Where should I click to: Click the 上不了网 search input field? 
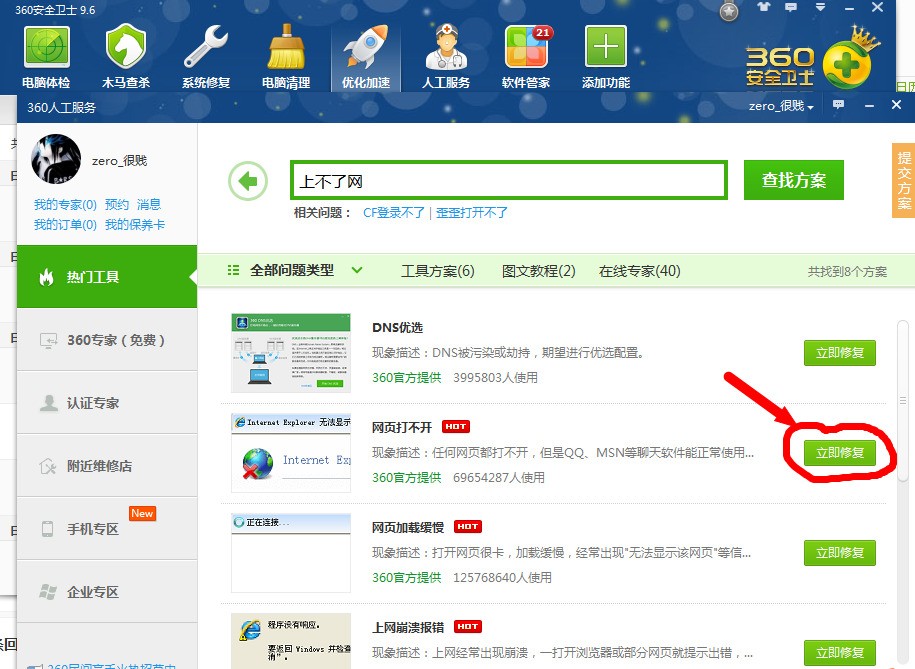[x=509, y=180]
